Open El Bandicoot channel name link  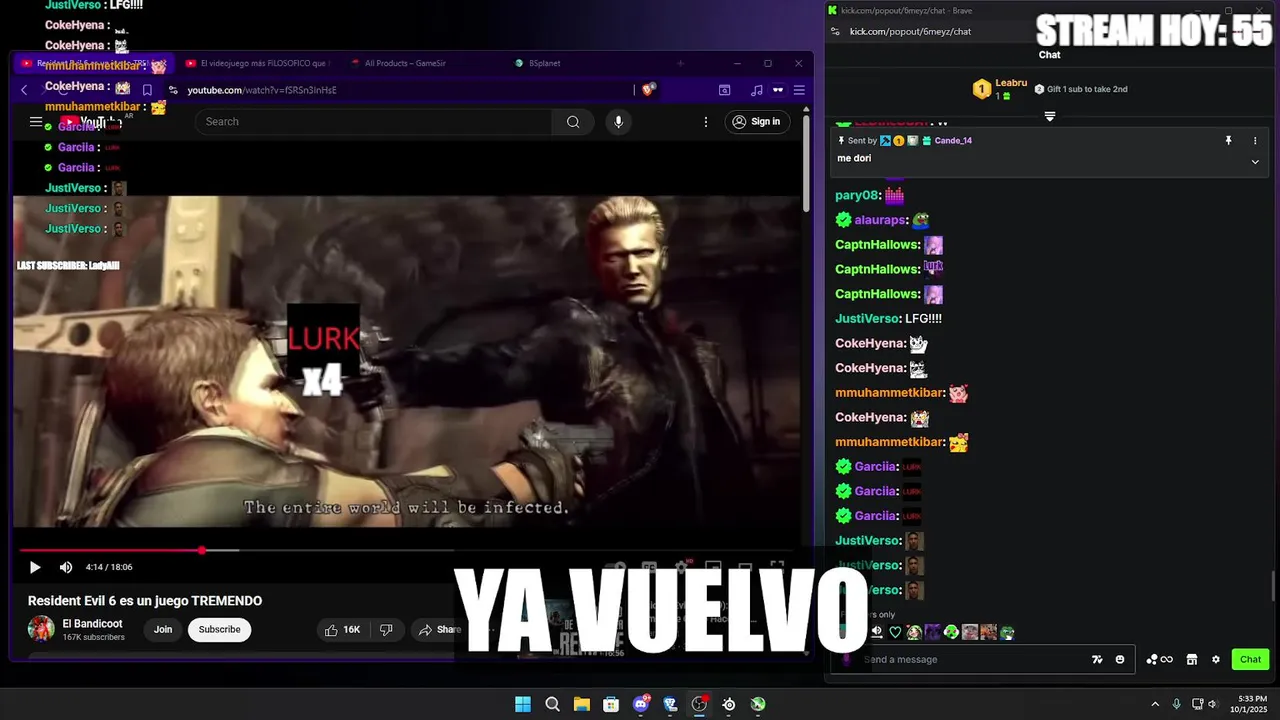[92, 624]
